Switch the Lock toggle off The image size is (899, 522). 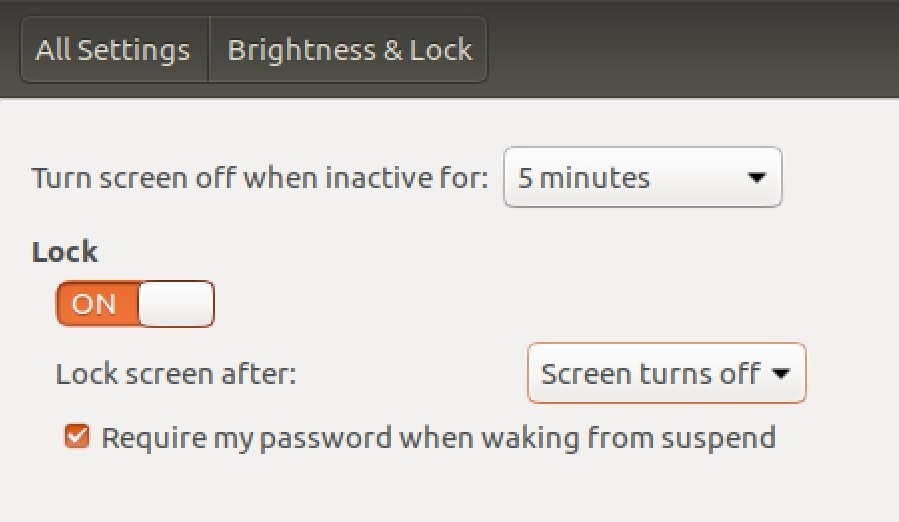(135, 303)
